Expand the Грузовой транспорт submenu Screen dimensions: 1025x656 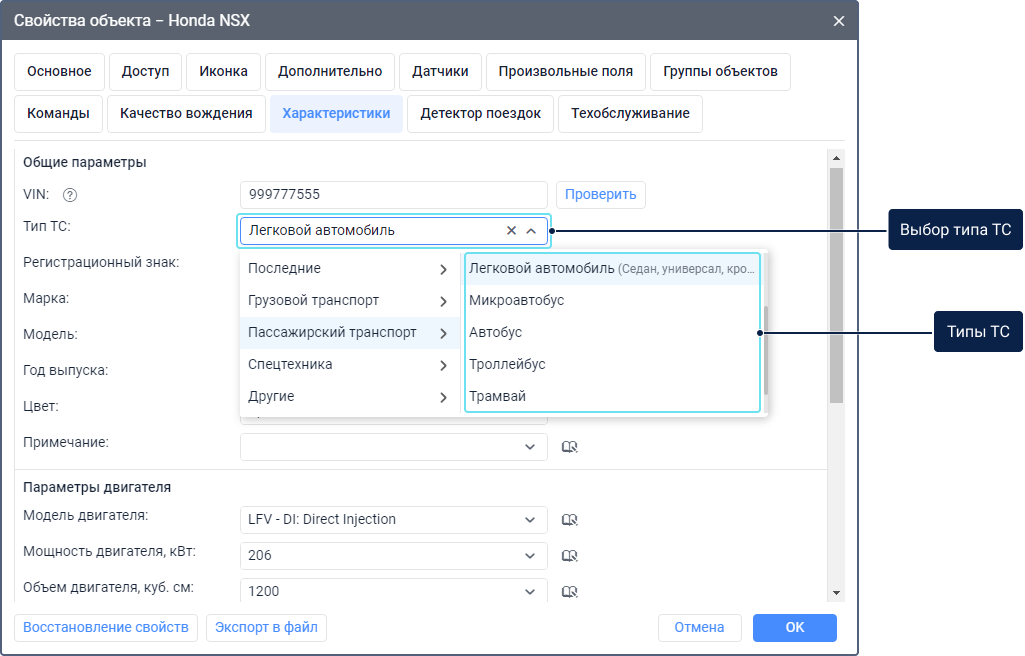[x=349, y=301]
